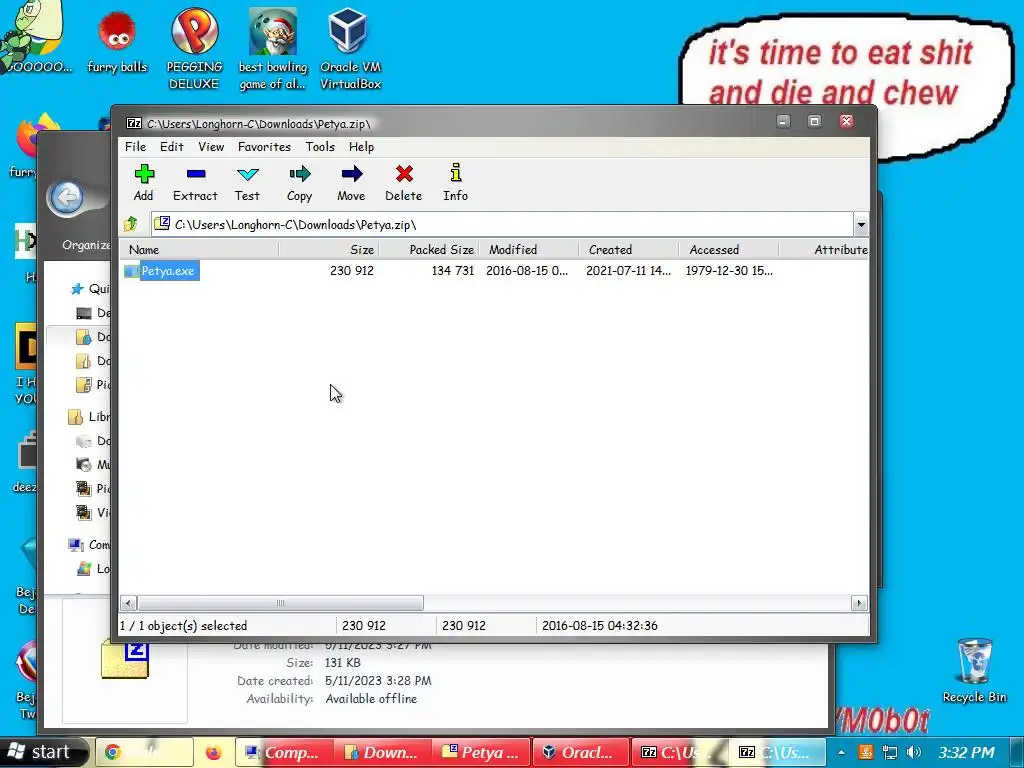Delete selected file with red X icon
This screenshot has height=768, width=1024.
pyautogui.click(x=404, y=182)
